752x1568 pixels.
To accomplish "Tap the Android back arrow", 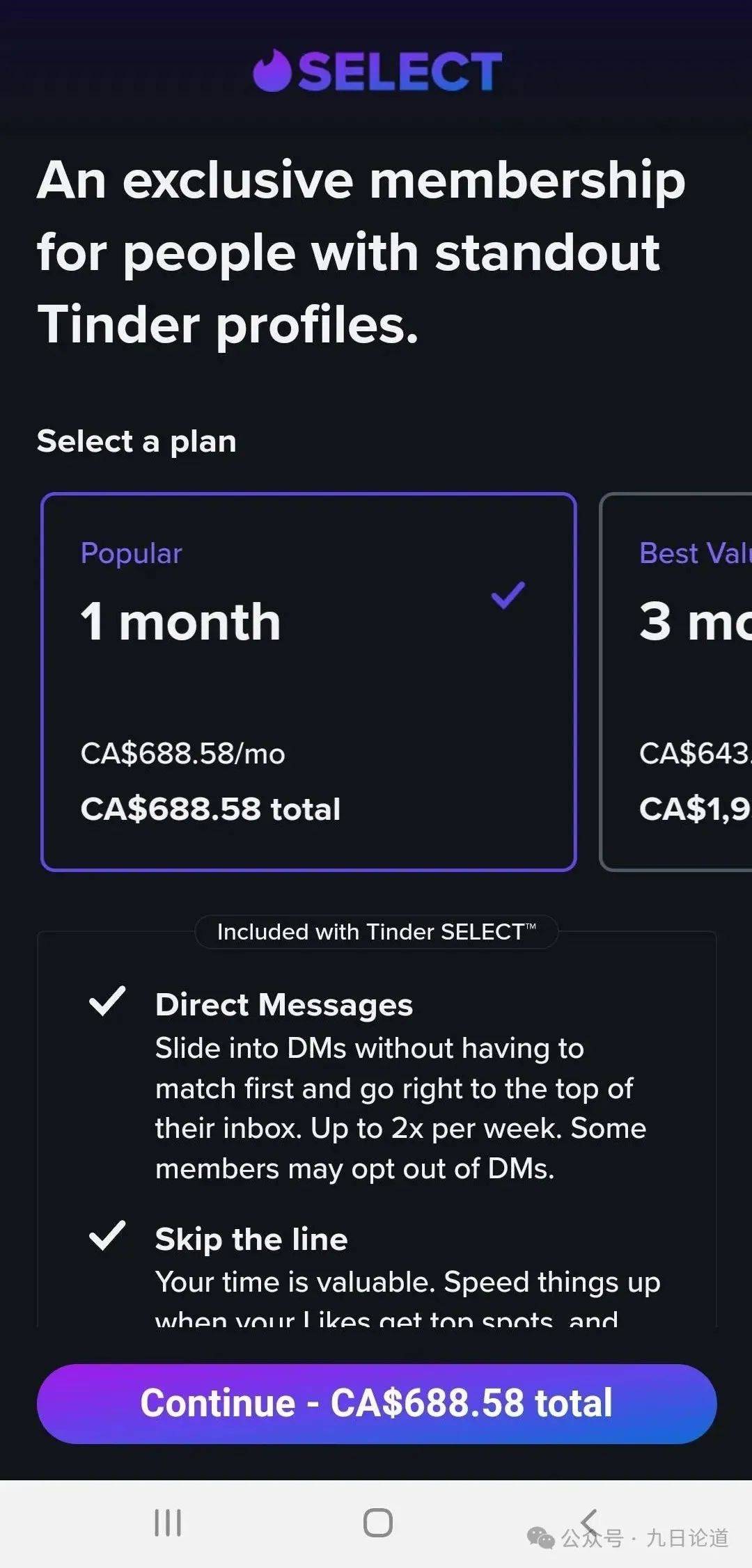I will [x=589, y=1521].
